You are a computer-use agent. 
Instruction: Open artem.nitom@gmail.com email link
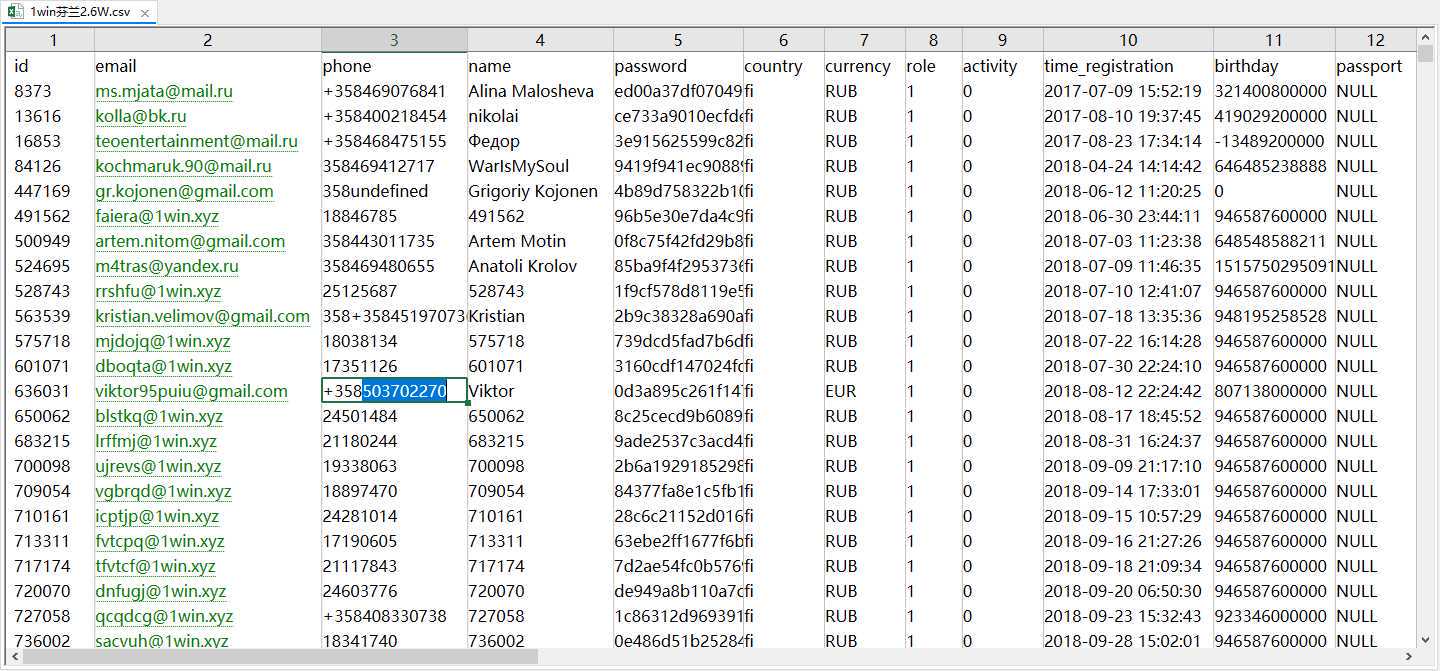(x=190, y=241)
